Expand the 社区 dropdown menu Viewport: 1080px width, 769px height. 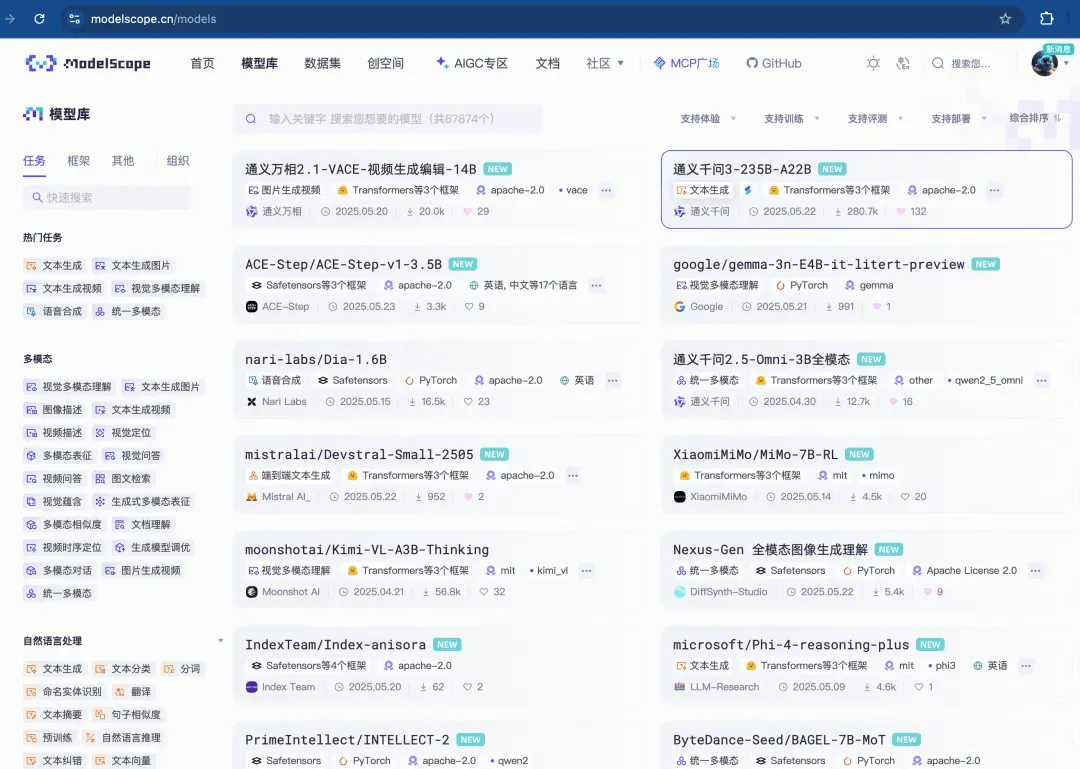tap(605, 63)
